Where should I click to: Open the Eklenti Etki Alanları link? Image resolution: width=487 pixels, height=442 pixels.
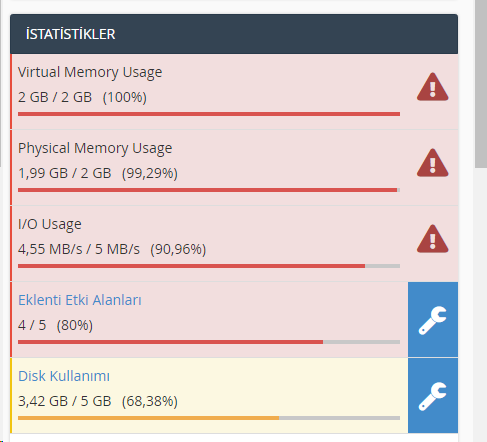[80, 300]
